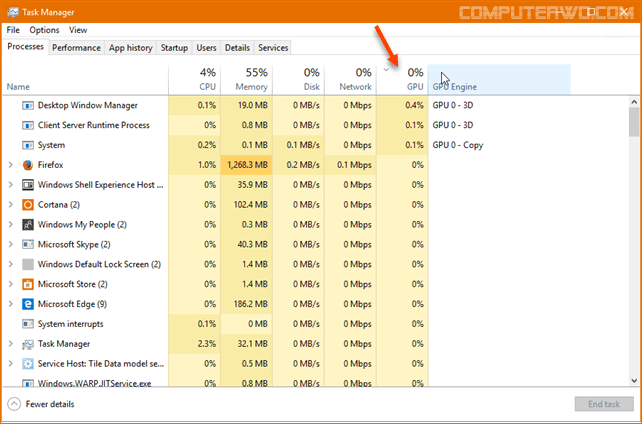Image resolution: width=642 pixels, height=424 pixels.
Task: Click the Microsoft Edge icon
Action: 27,304
